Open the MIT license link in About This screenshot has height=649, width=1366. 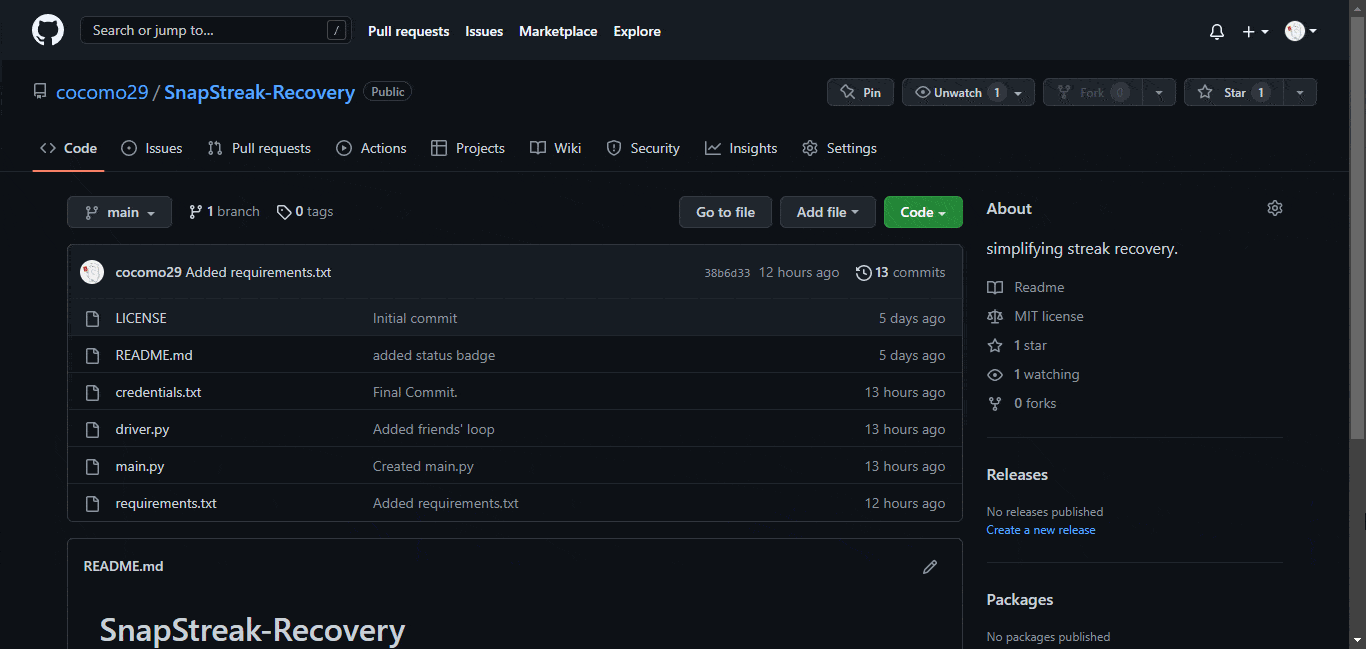[x=1035, y=316]
